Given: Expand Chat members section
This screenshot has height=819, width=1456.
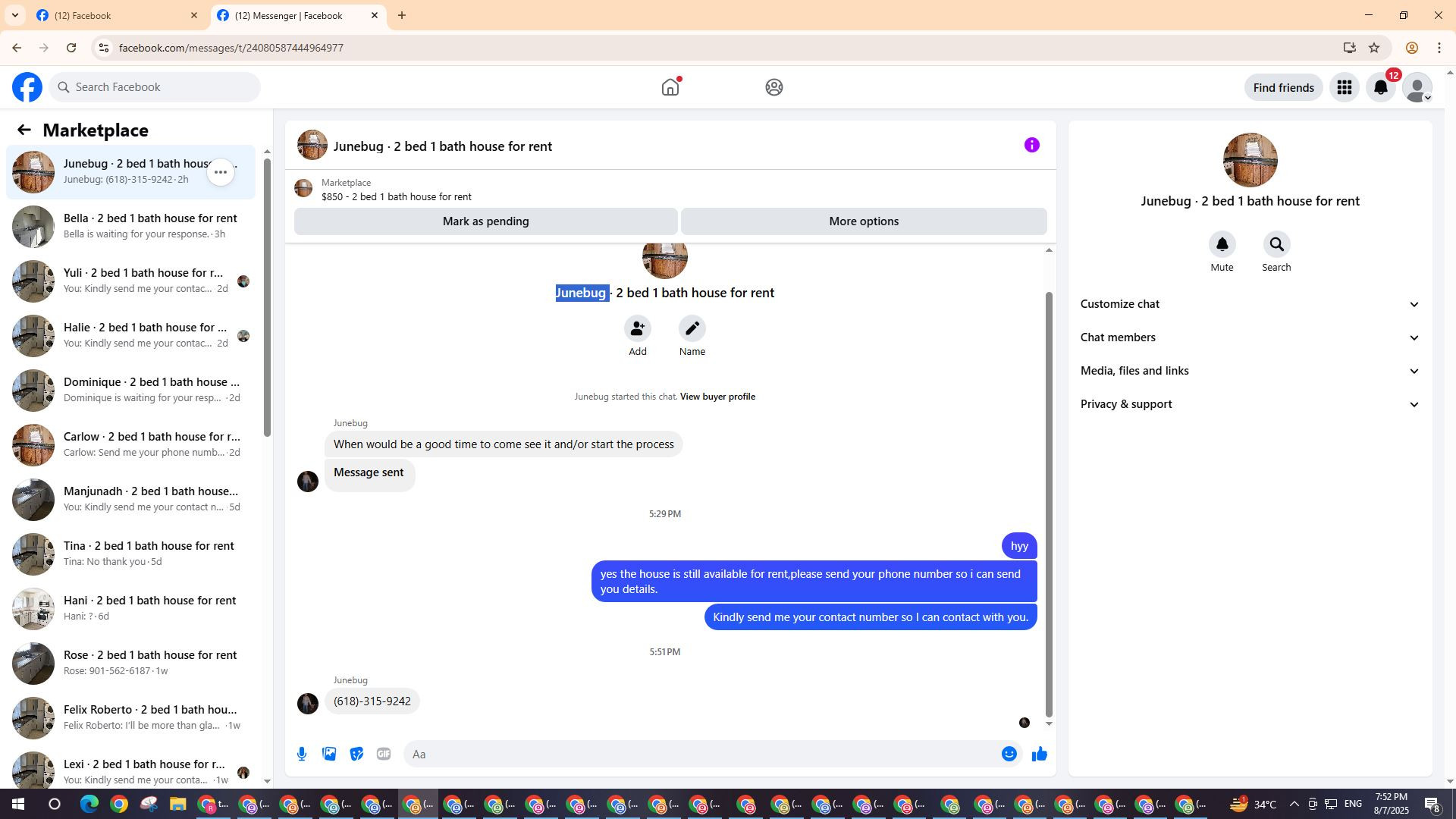Looking at the screenshot, I should pos(1250,337).
